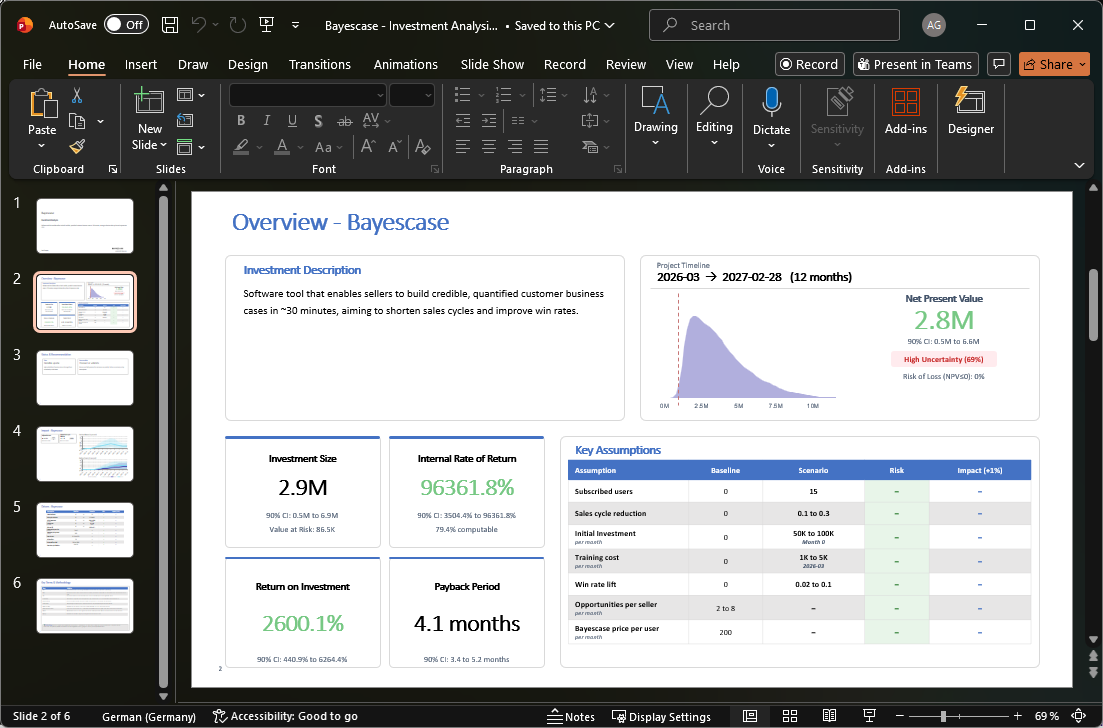Screen dimensions: 1103x728
Task: Switch to the Slide Show tab
Action: [x=492, y=64]
